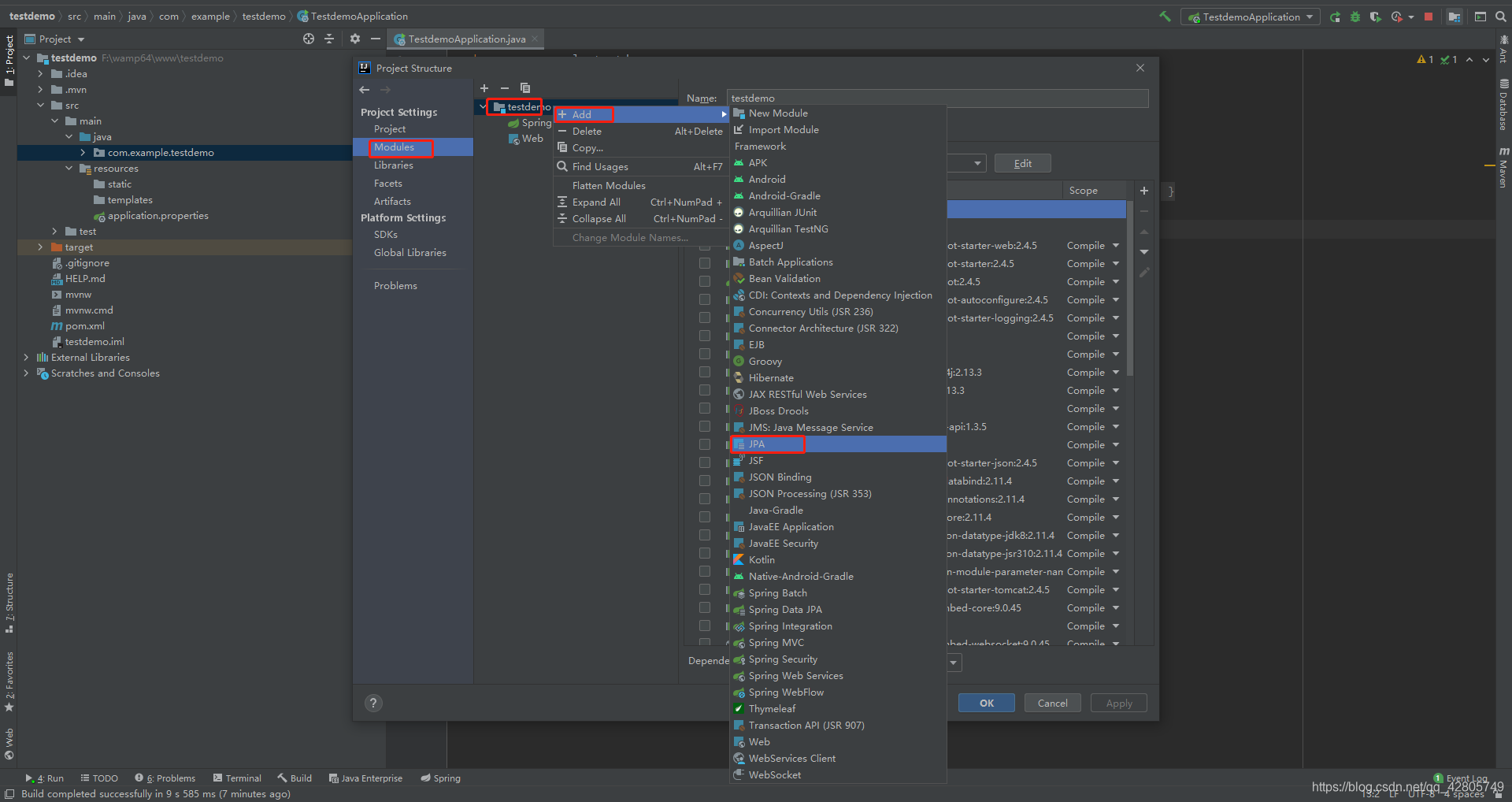Add a dependency with the plus beside Scope
Screen dimensions: 1512x802
click(x=1144, y=191)
